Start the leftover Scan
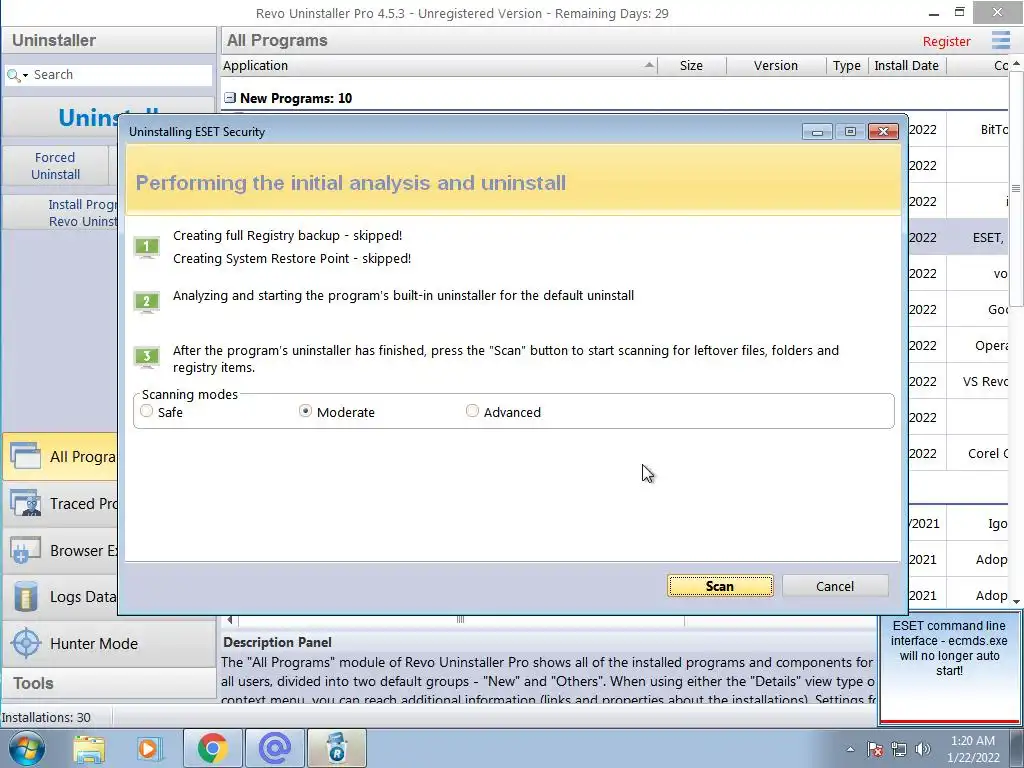The width and height of the screenshot is (1024, 768). [720, 586]
